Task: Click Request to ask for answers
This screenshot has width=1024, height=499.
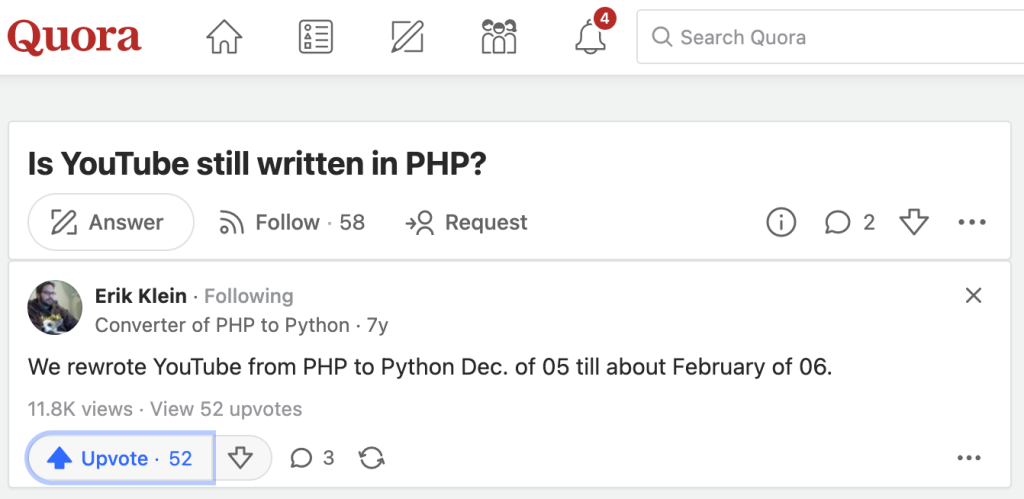Action: (466, 222)
